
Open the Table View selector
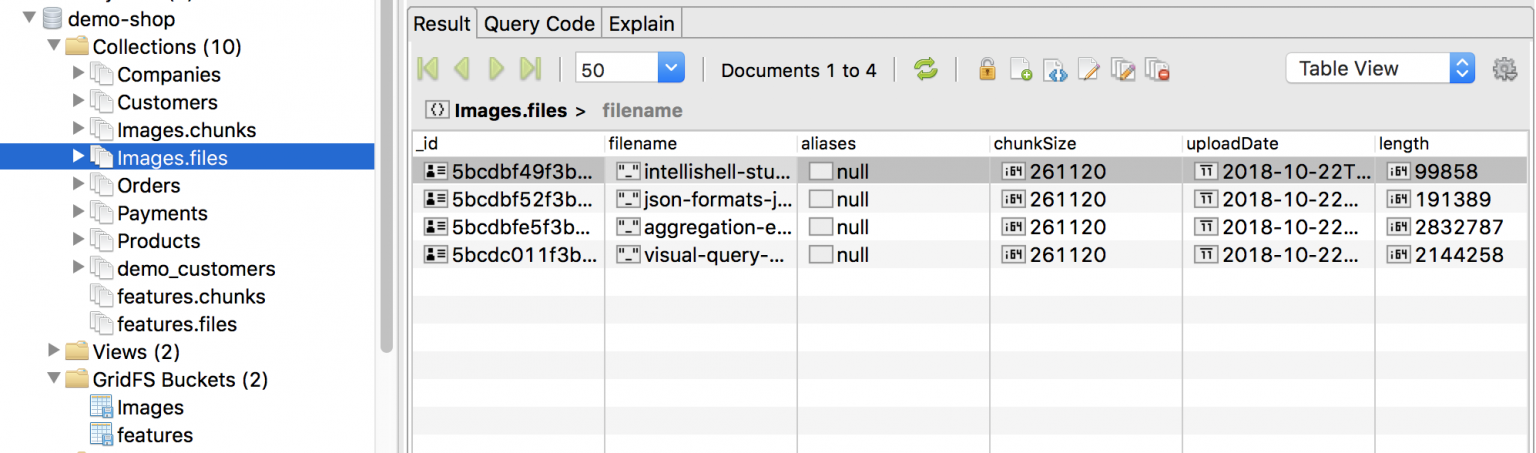click(1380, 69)
